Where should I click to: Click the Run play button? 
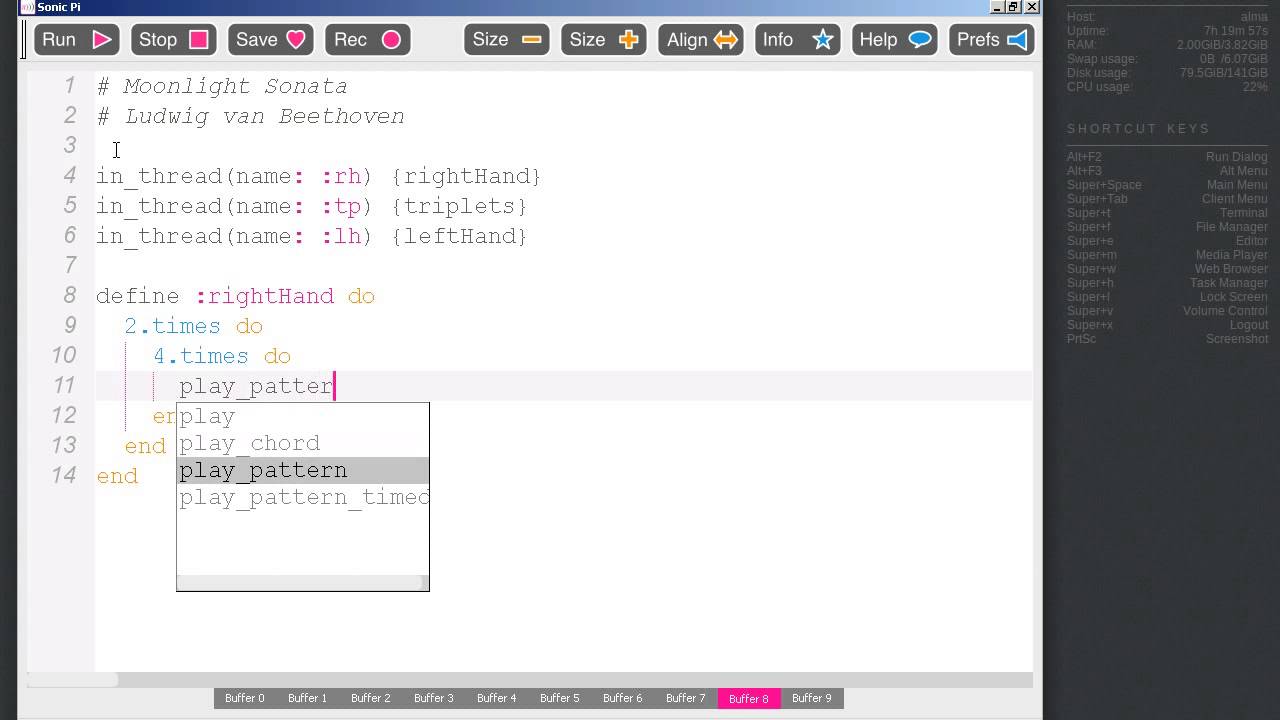click(76, 40)
